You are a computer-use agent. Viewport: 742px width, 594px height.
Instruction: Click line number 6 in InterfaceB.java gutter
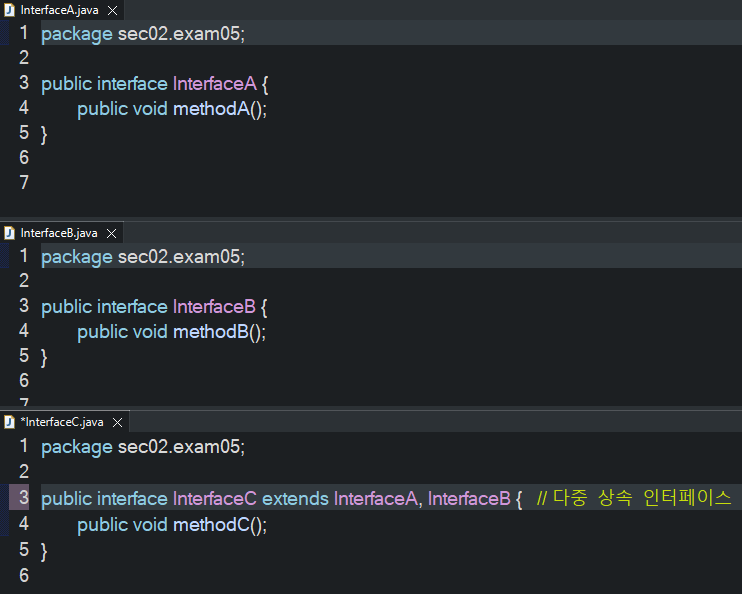click(x=24, y=381)
